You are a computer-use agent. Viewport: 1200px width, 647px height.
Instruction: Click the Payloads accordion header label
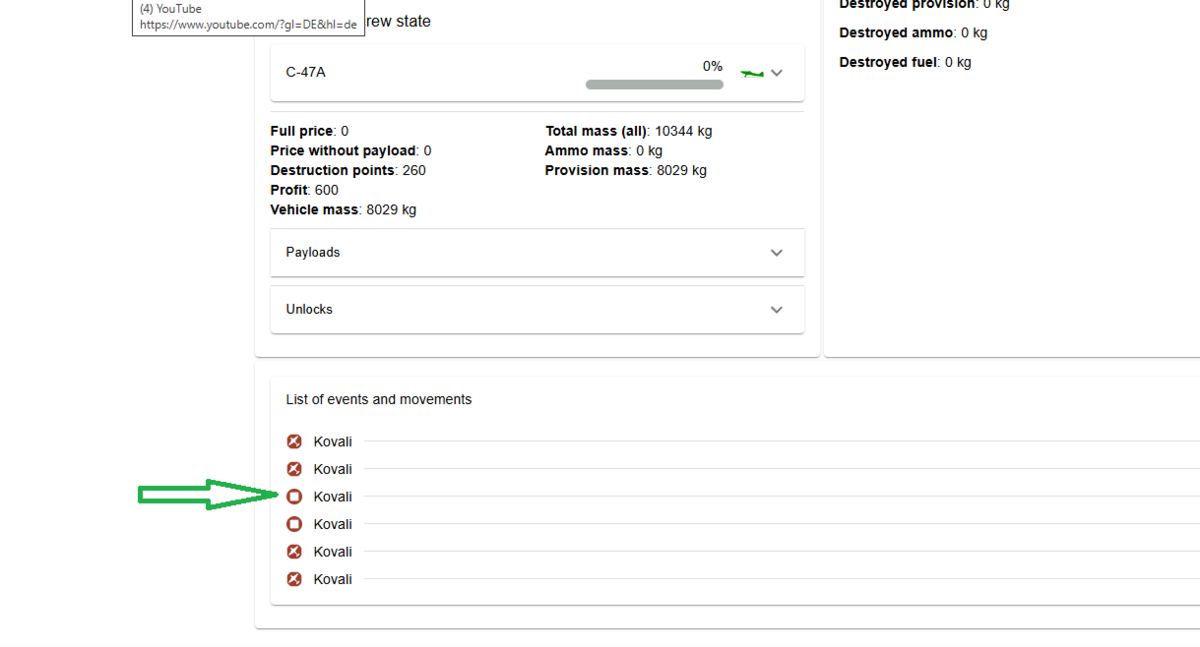click(x=313, y=253)
